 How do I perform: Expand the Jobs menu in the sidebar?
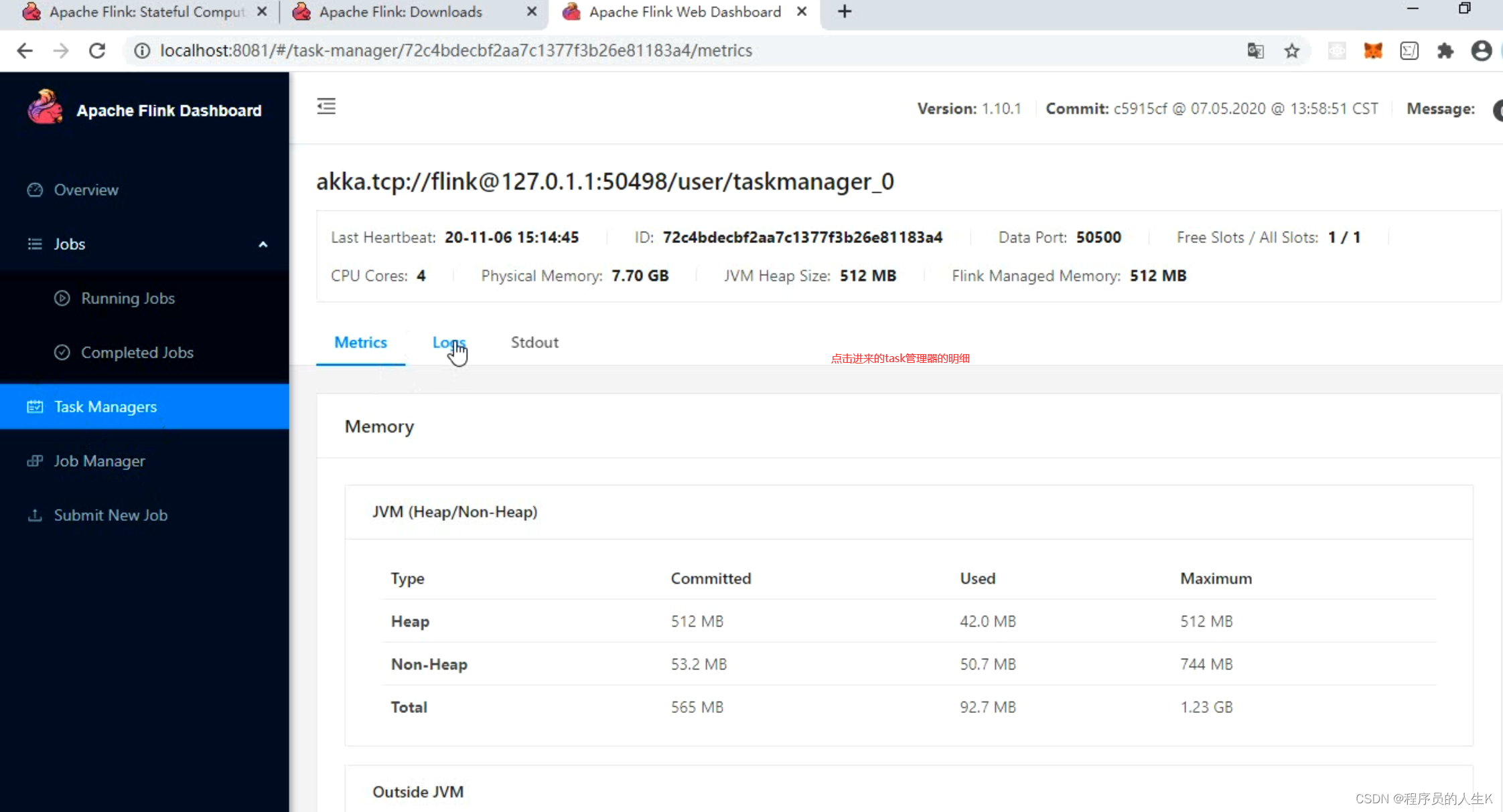pyautogui.click(x=70, y=244)
